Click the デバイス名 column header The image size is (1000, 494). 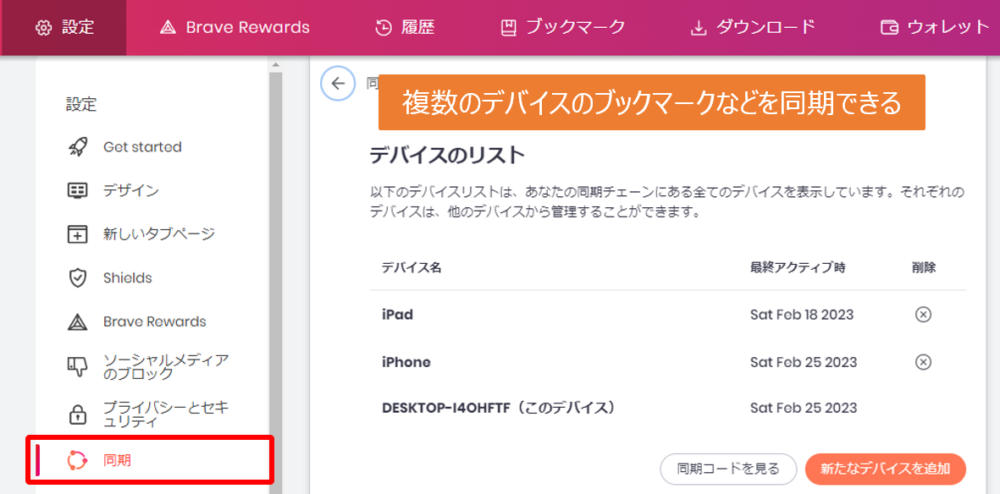point(411,268)
